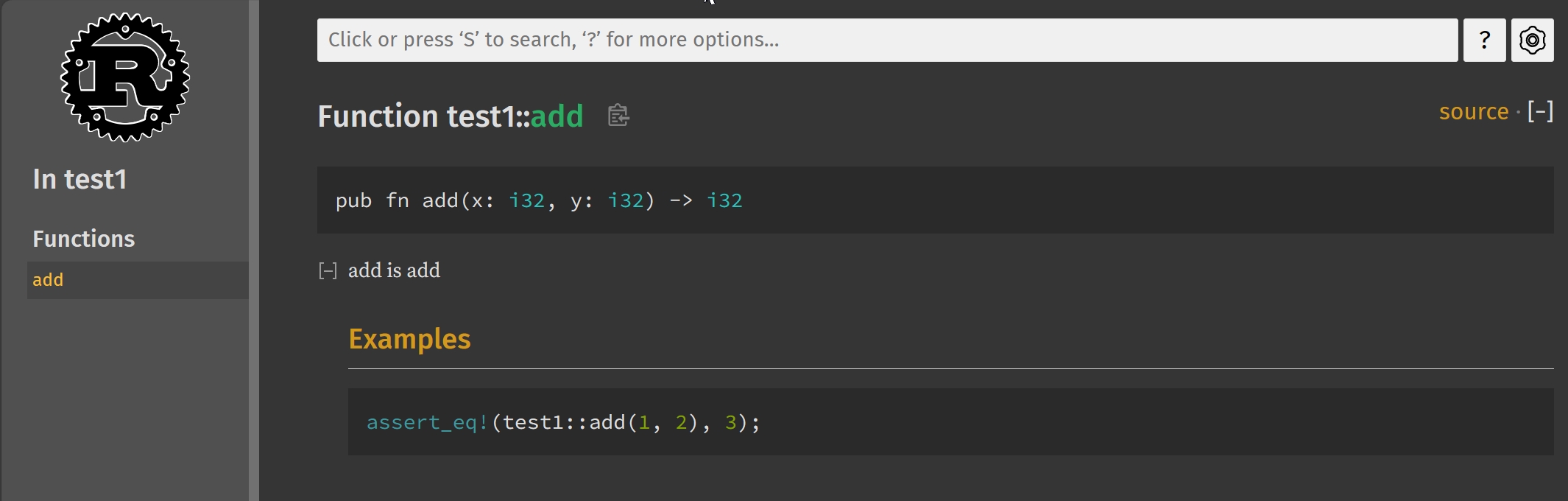The width and height of the screenshot is (1568, 501).
Task: Select the add function in the sidebar
Action: click(x=49, y=280)
